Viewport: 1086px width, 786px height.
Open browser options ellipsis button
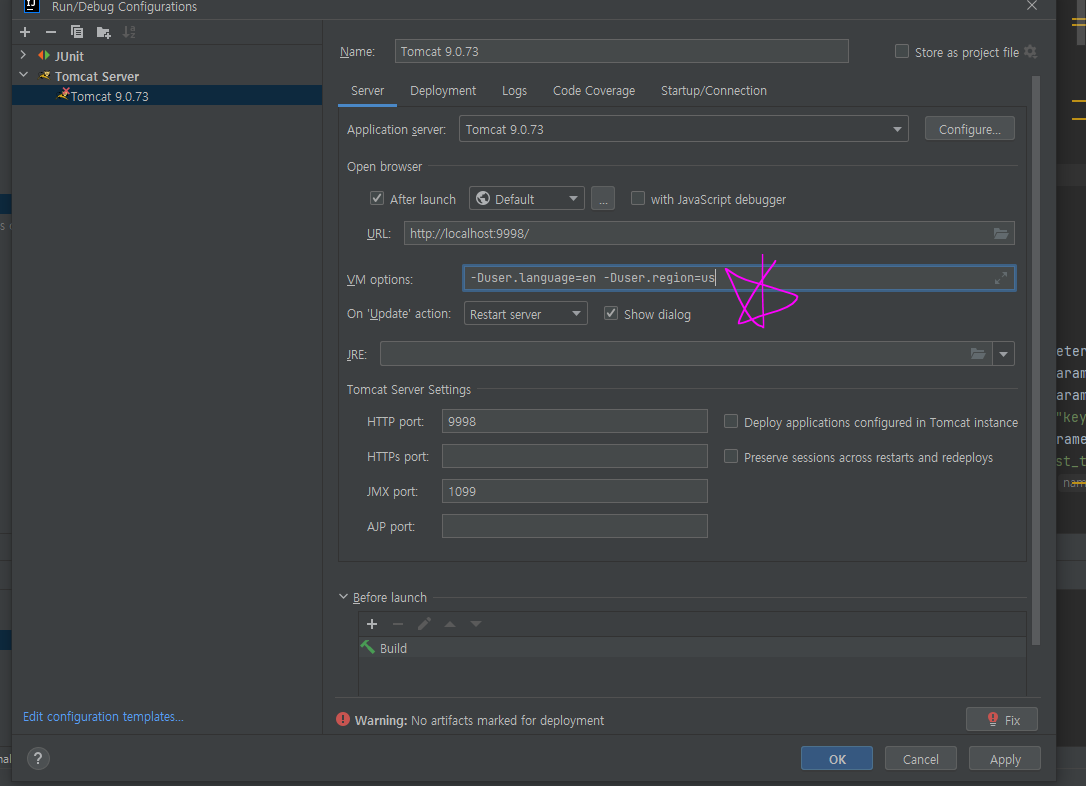603,199
